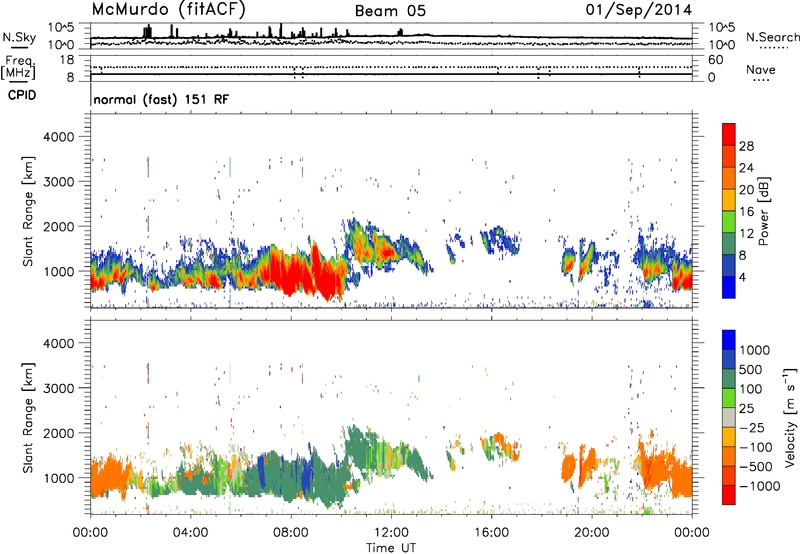The height and width of the screenshot is (554, 800).
Task: Click the '16:00' time tick label
Action: pyautogui.click(x=491, y=533)
